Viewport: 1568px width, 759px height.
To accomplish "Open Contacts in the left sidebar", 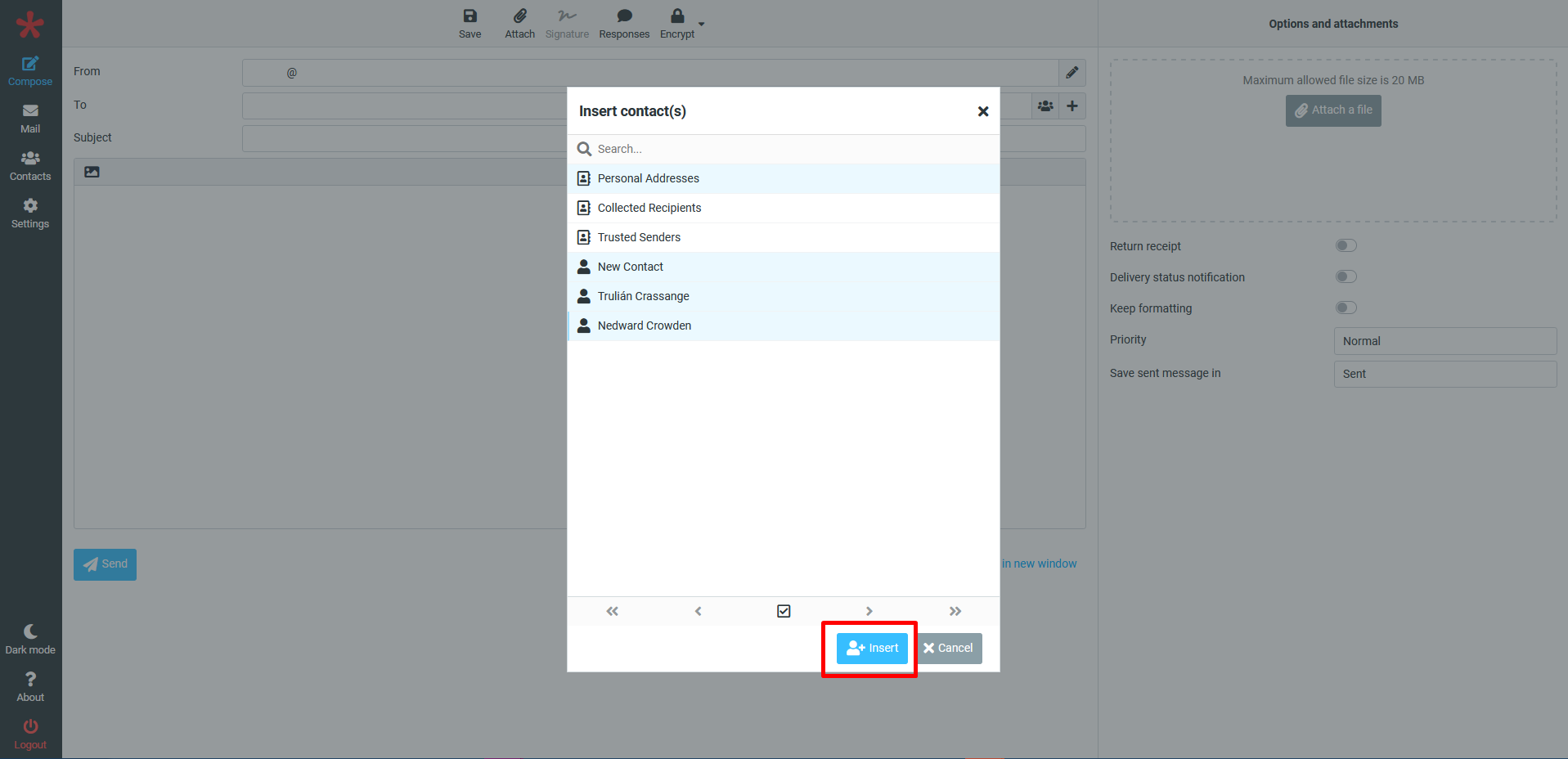I will pyautogui.click(x=30, y=166).
